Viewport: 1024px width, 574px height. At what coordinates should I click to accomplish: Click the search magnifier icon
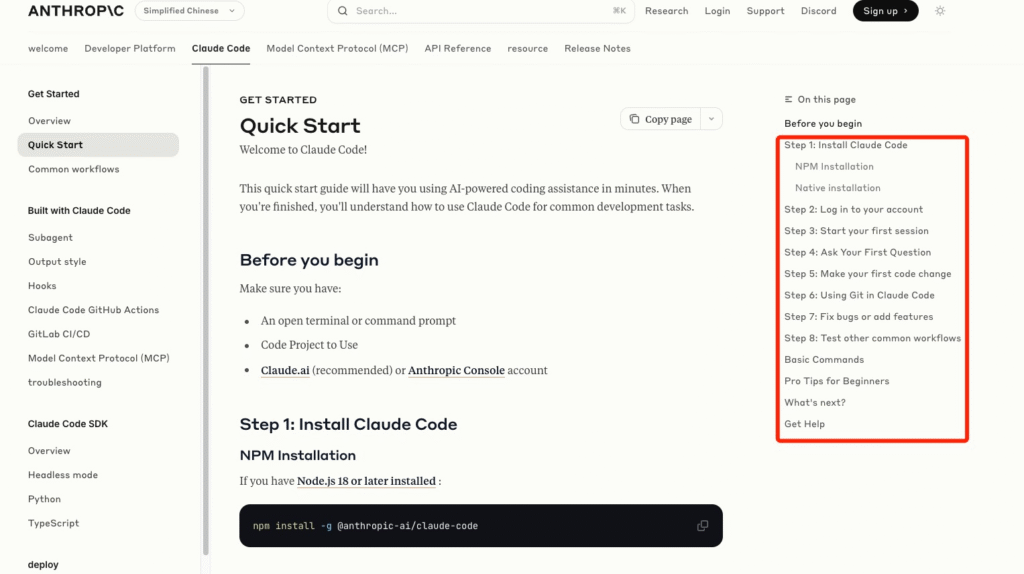(x=343, y=11)
